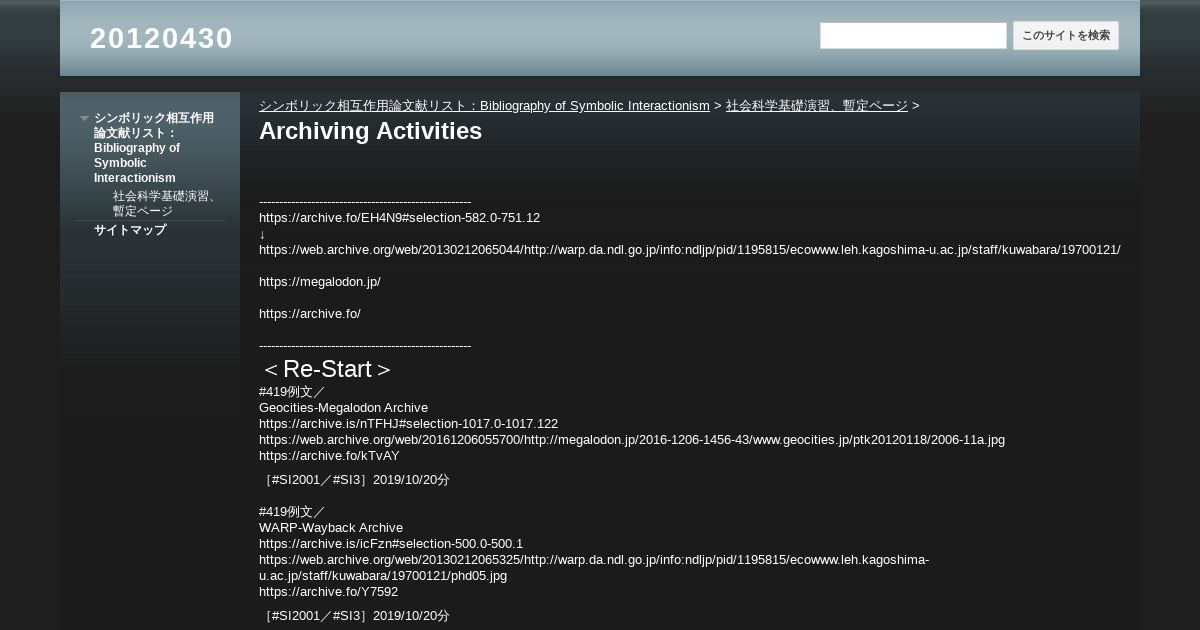The height and width of the screenshot is (630, 1200).
Task: Select text WARP-Wayback Archive
Action: click(331, 528)
